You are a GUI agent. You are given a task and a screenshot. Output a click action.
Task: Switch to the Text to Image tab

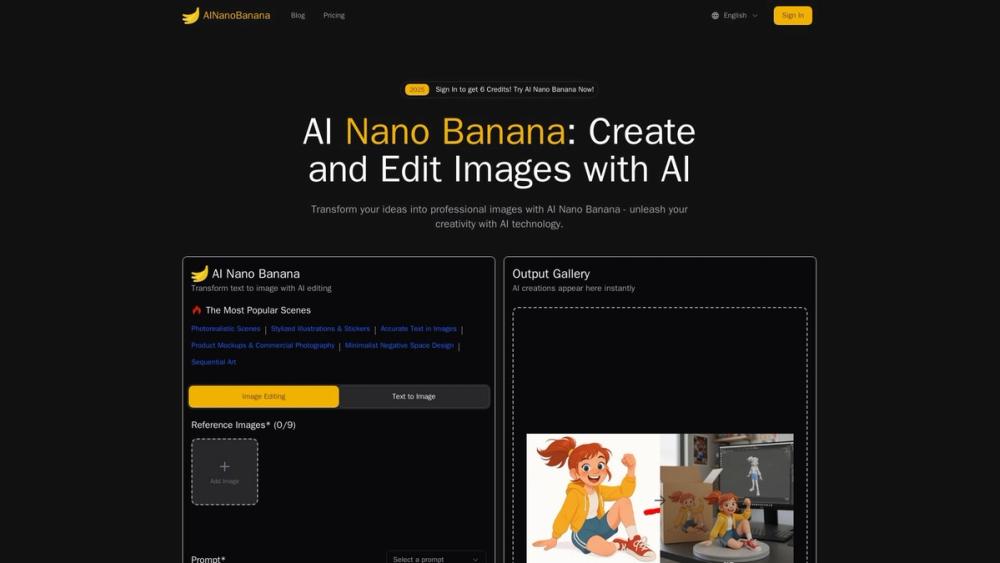pos(414,397)
